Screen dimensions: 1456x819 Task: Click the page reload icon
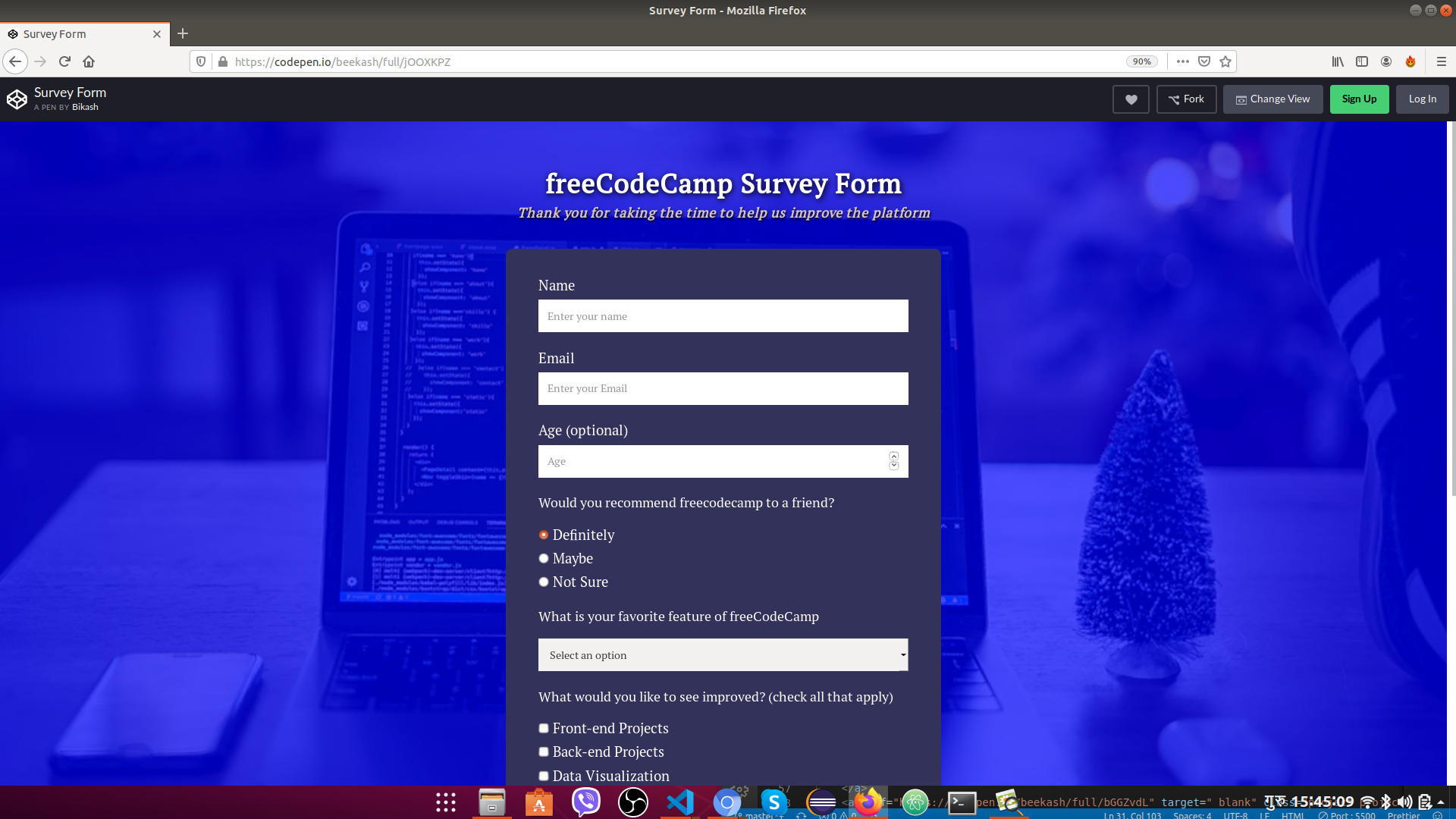[64, 61]
